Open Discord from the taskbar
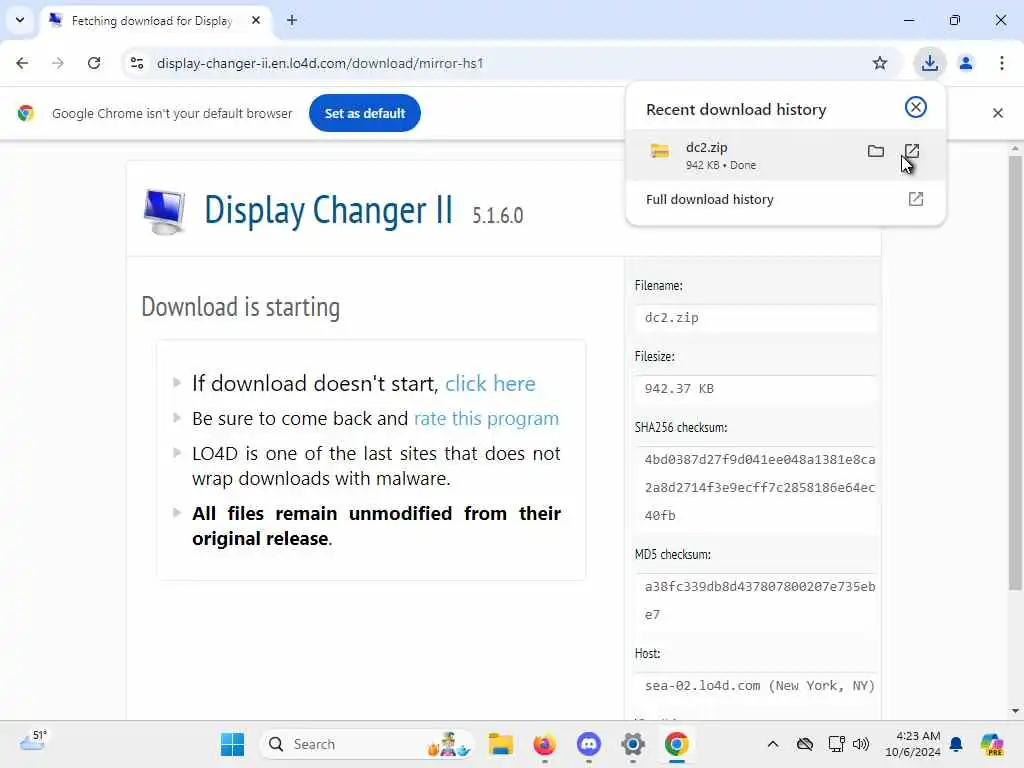Screen dimensions: 1024x768 tap(588, 744)
